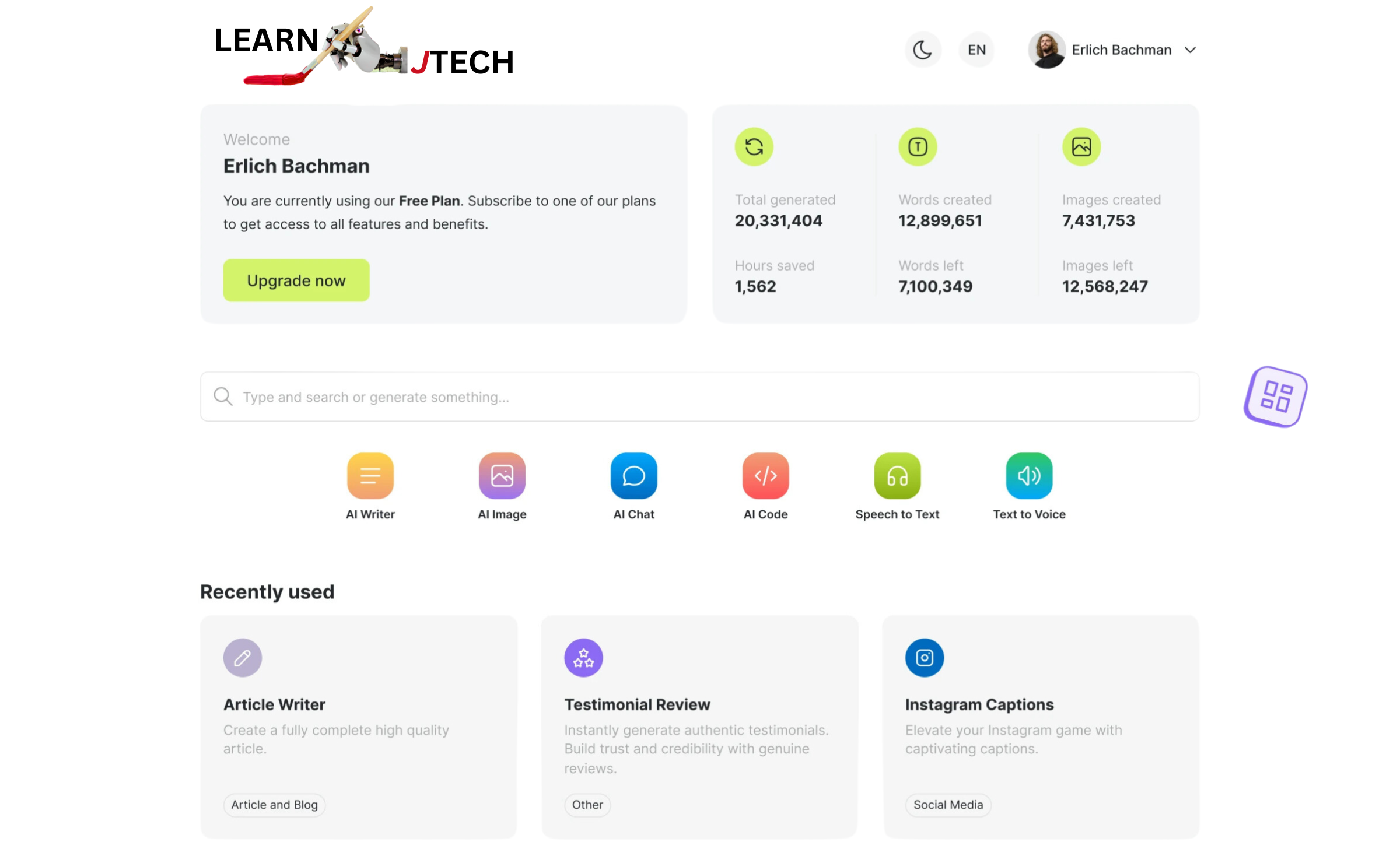The height and width of the screenshot is (863, 1400).
Task: Toggle dark mode with moon icon
Action: (x=922, y=50)
